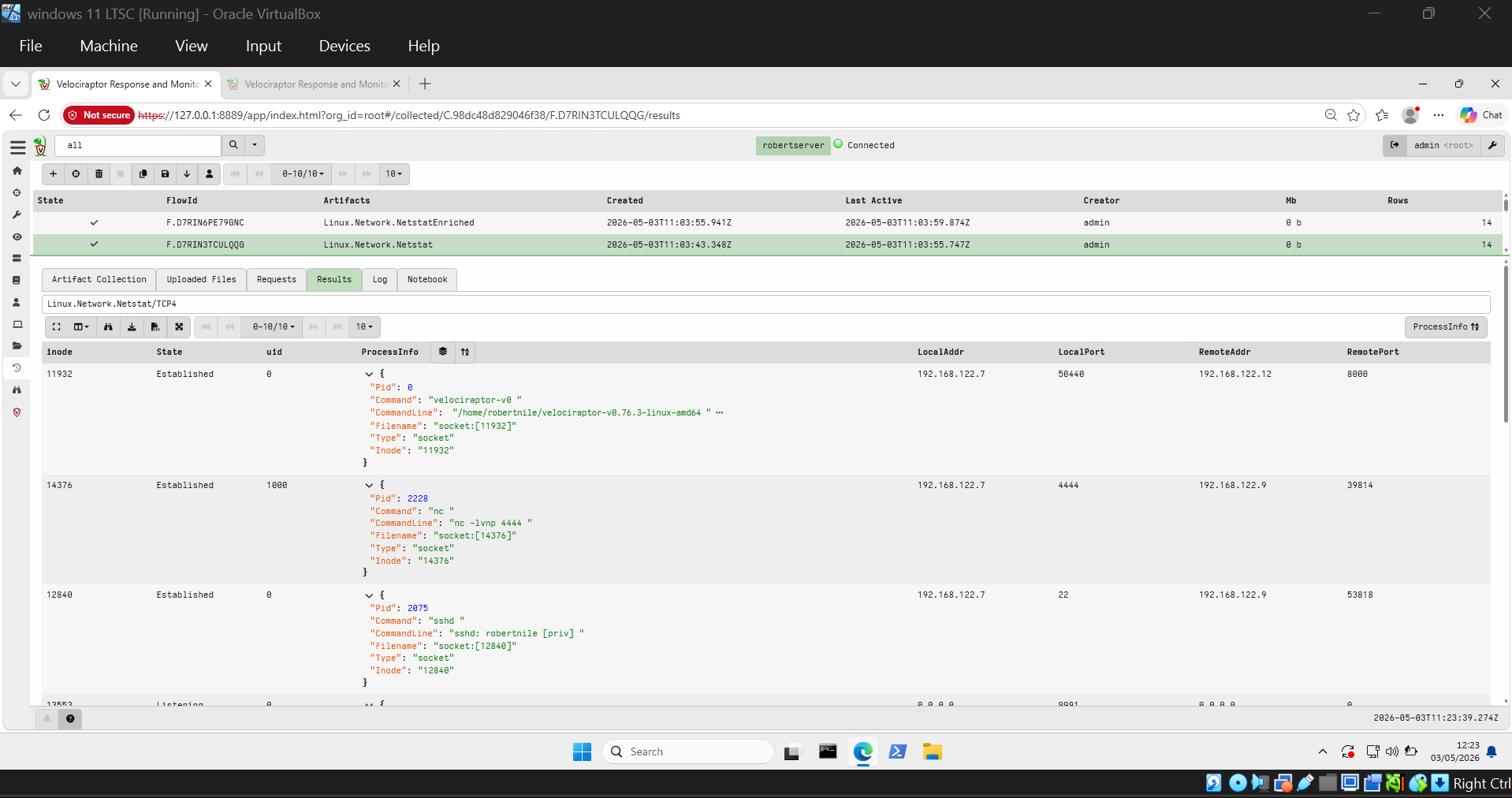The image size is (1512, 798).
Task: Open Linux.Network.Netstat/TCP4 artifact selector
Action: 765,304
